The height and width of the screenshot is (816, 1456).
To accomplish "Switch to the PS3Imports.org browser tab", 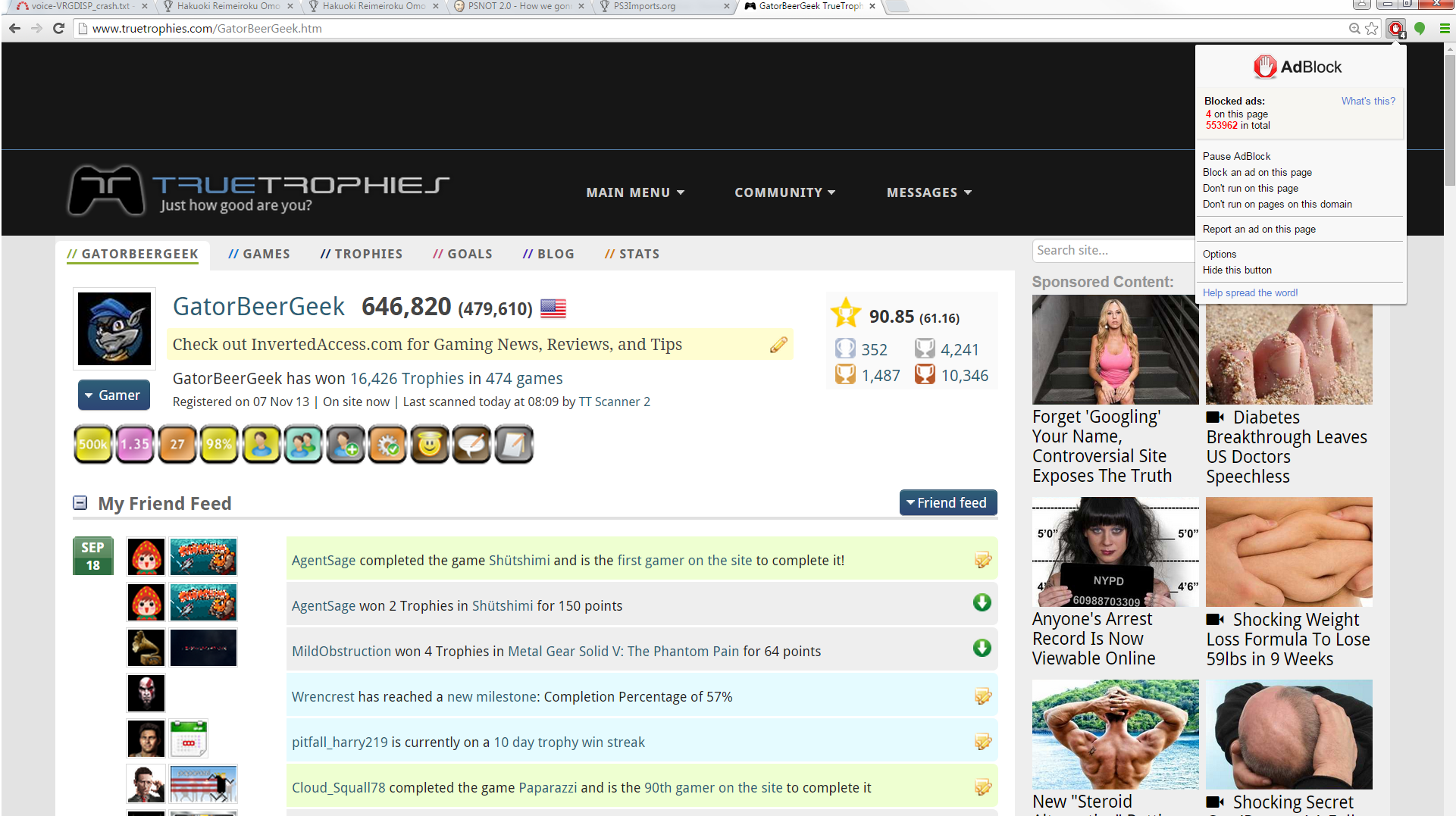I will [664, 6].
